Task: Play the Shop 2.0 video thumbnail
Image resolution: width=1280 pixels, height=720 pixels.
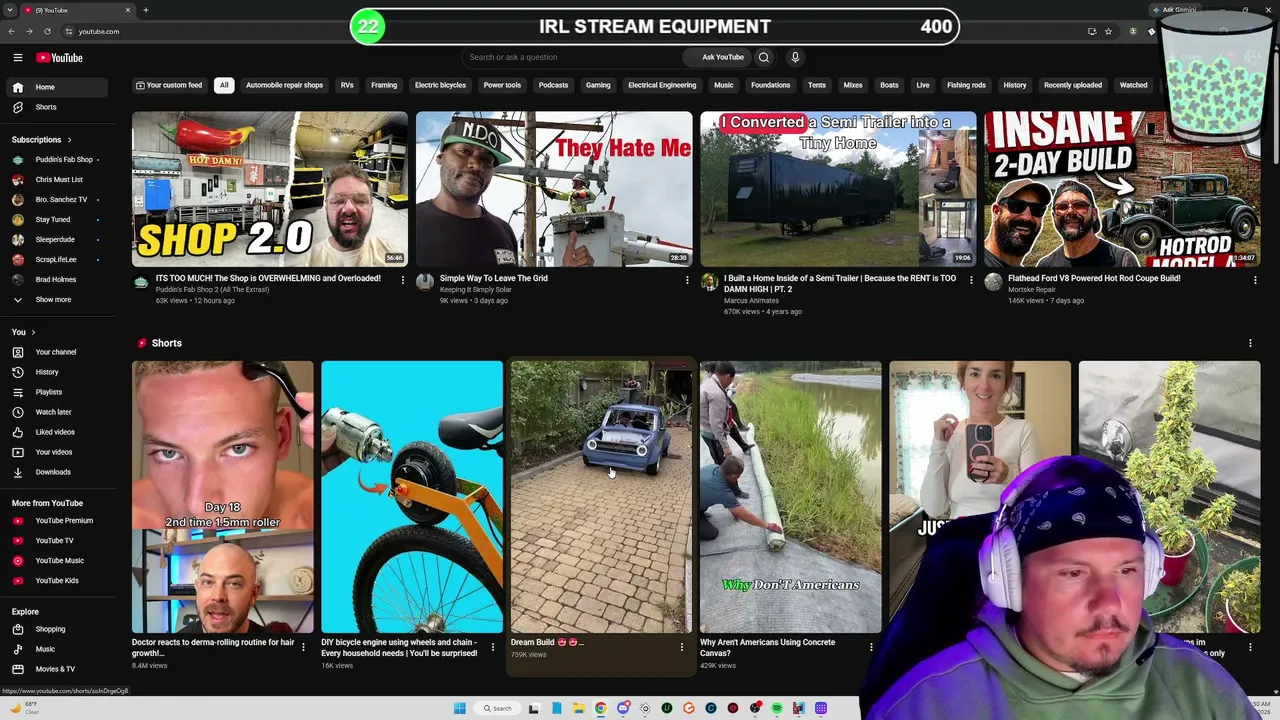Action: click(270, 189)
